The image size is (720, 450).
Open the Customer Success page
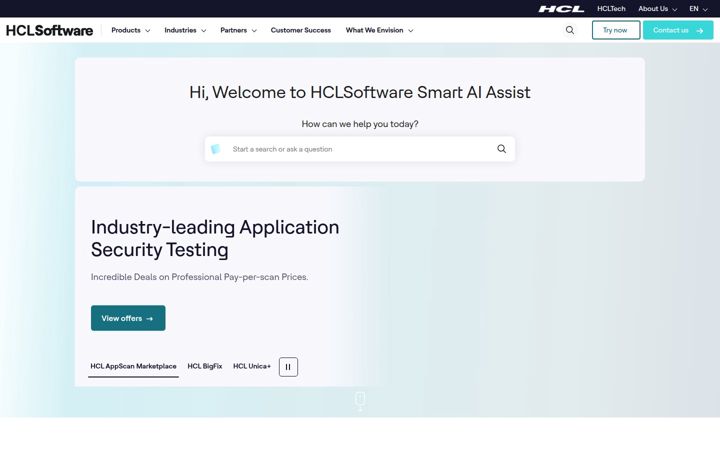click(x=301, y=30)
